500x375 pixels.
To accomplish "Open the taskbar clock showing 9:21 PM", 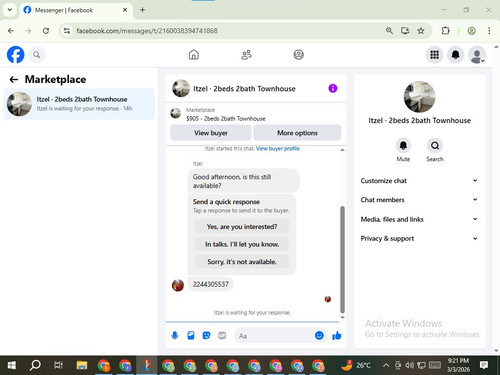I will click(458, 365).
